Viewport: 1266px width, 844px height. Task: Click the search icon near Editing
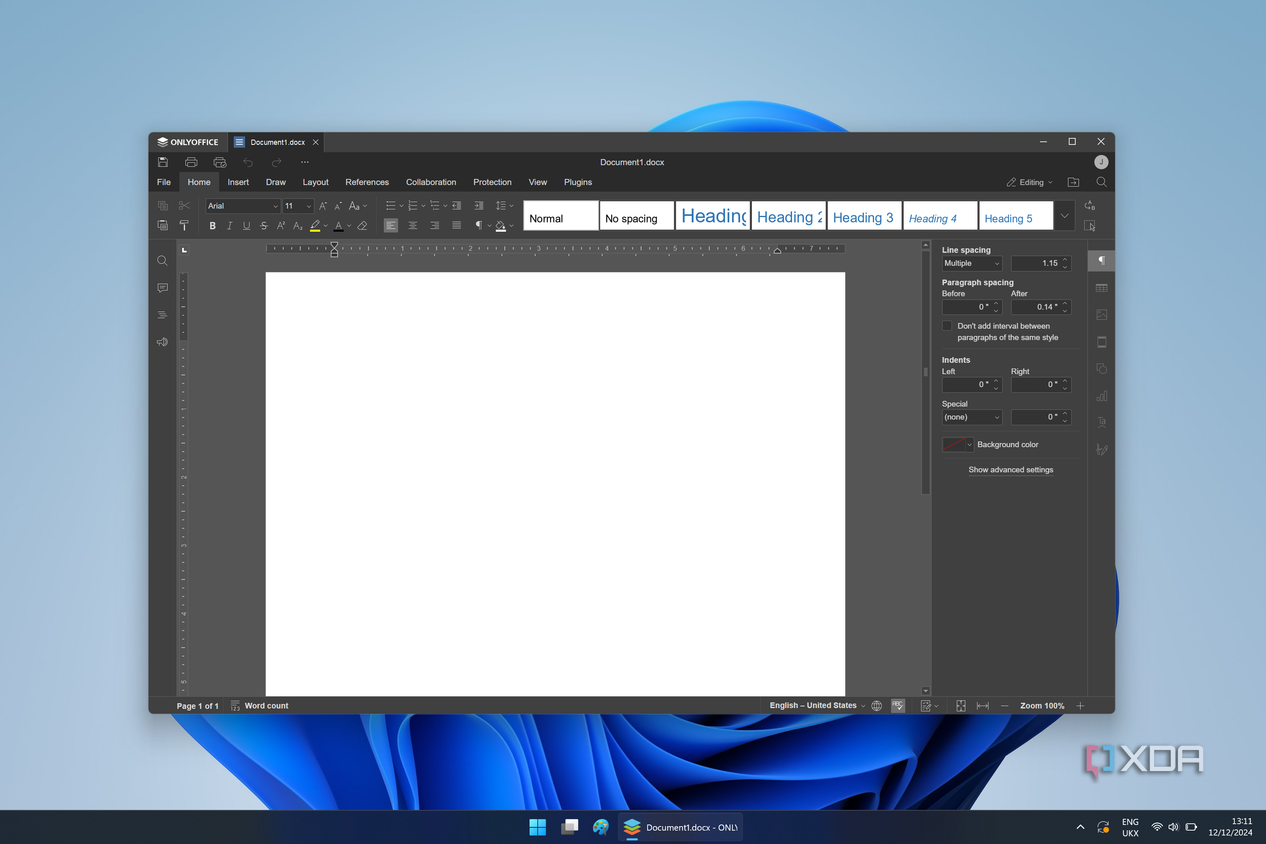coord(1101,182)
